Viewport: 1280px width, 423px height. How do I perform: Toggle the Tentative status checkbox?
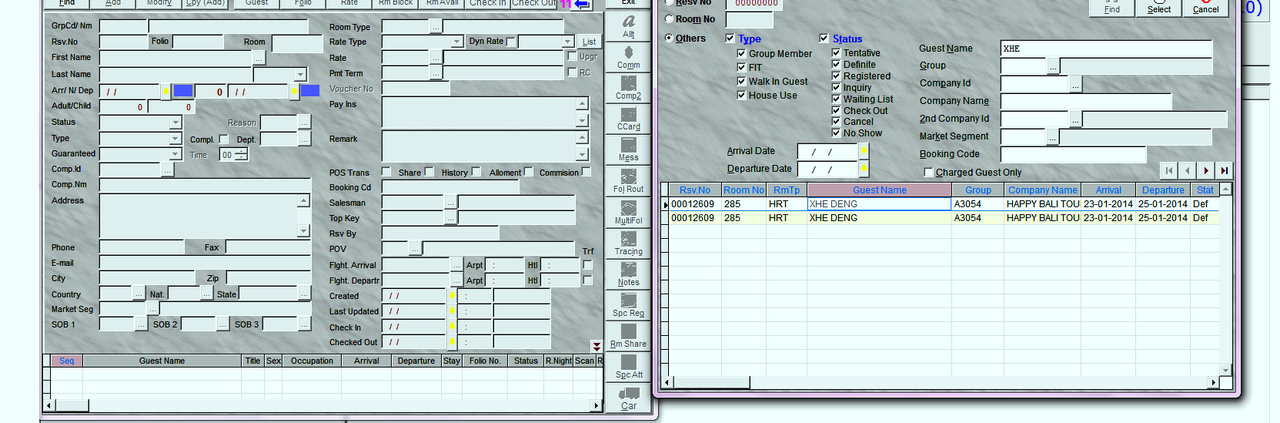(836, 53)
